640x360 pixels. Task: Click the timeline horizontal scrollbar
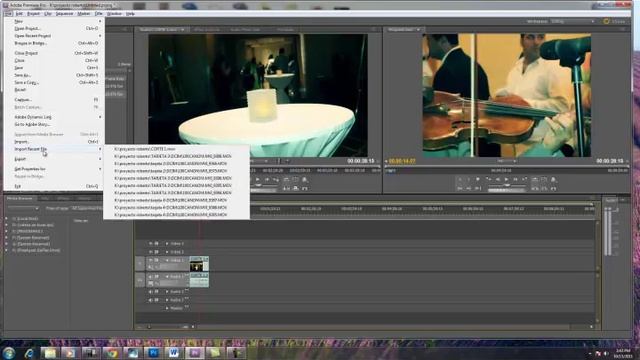[382, 327]
